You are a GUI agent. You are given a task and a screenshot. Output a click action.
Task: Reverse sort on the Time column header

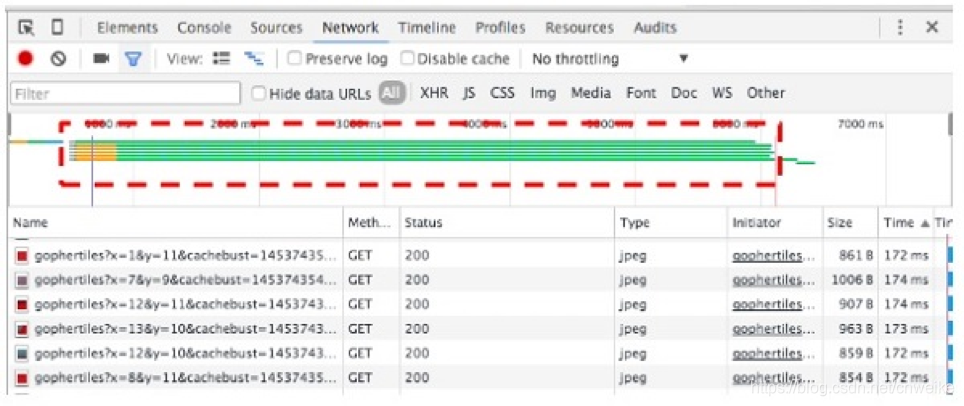[905, 223]
